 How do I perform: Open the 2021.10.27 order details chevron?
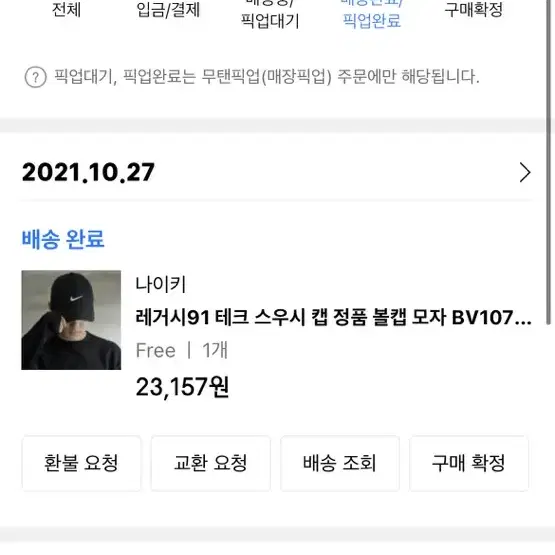tap(525, 172)
